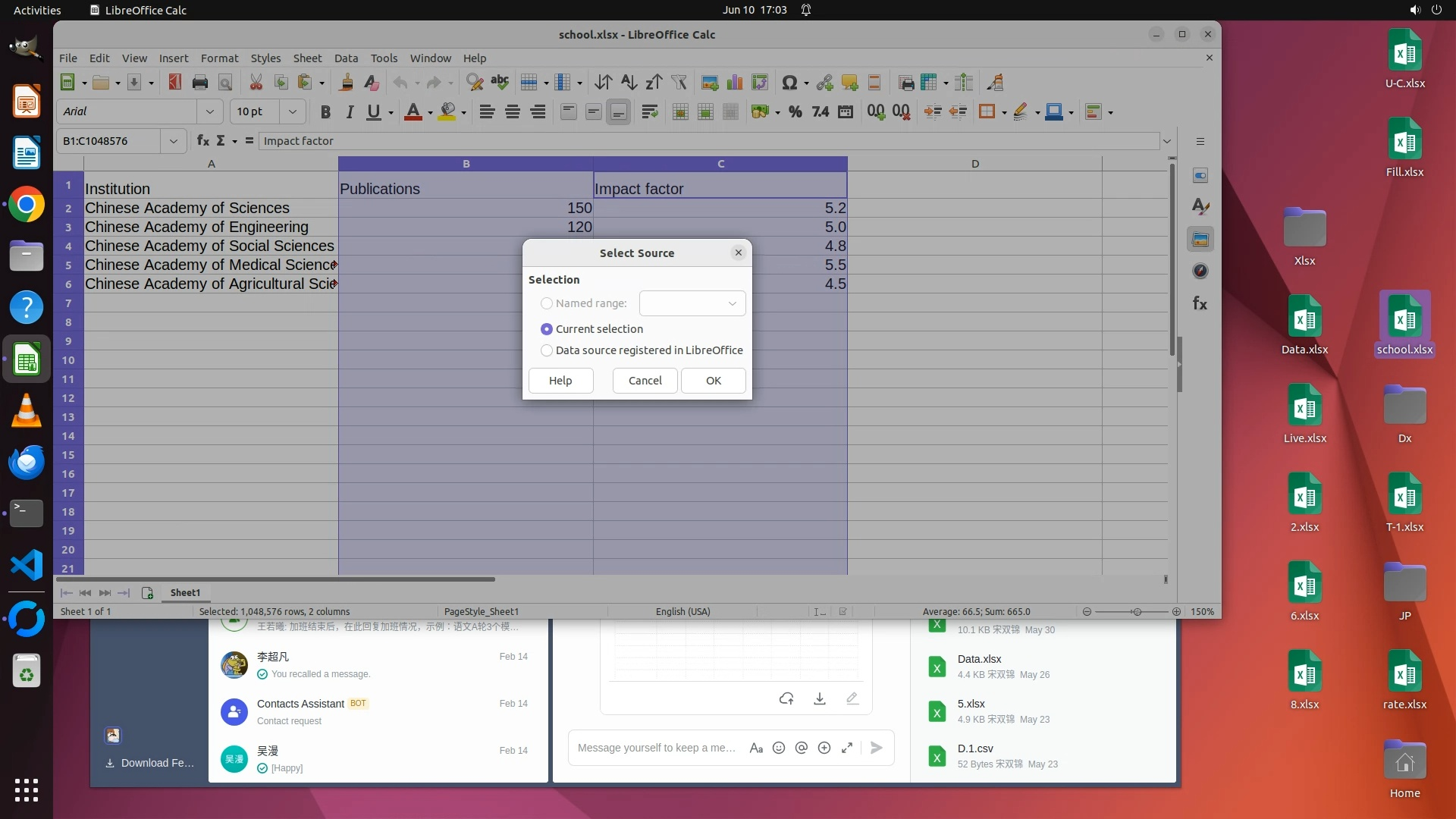
Task: Click the Print toolbar icon
Action: click(x=200, y=83)
